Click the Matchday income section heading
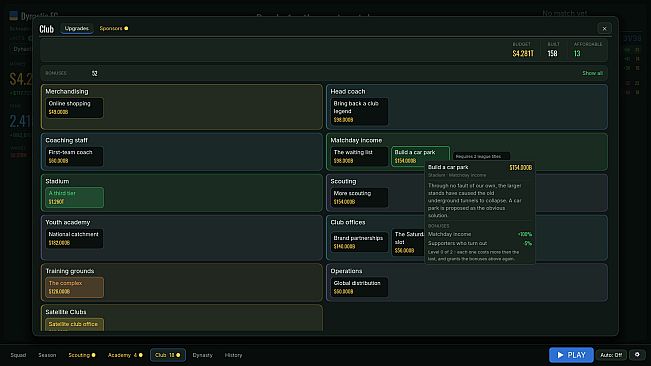The image size is (651, 366). click(356, 140)
